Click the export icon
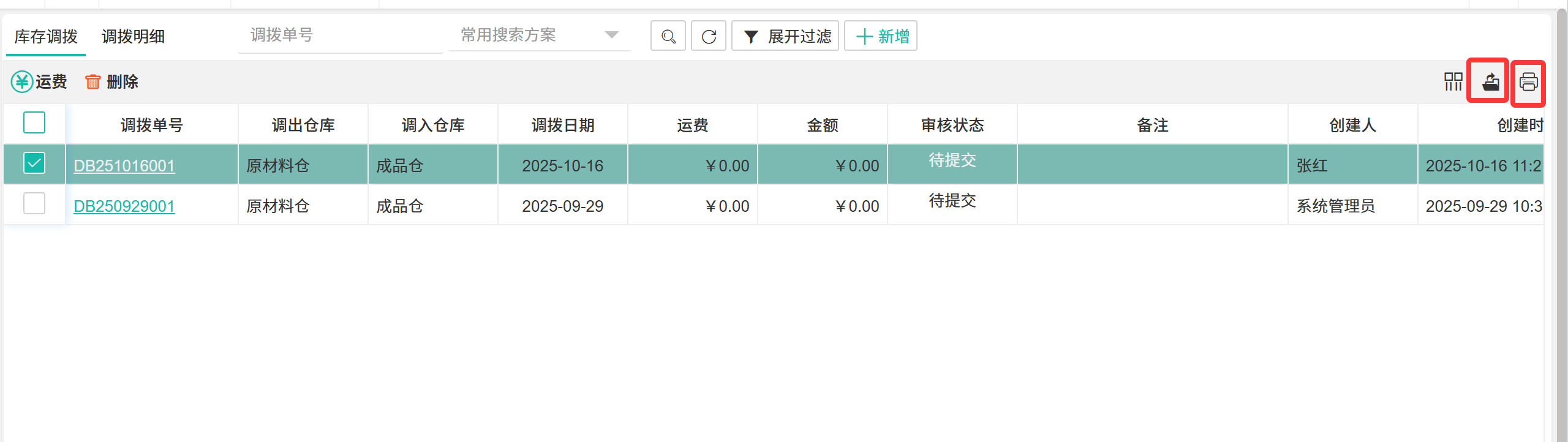The width and height of the screenshot is (1568, 442). click(x=1490, y=81)
